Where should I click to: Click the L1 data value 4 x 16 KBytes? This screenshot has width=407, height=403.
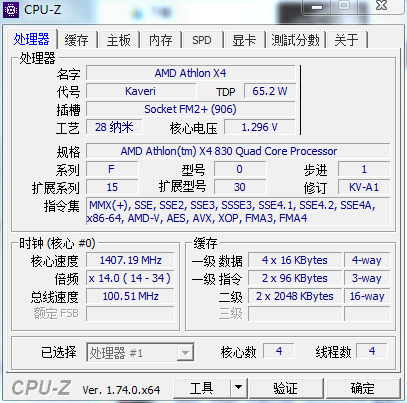pos(295,260)
